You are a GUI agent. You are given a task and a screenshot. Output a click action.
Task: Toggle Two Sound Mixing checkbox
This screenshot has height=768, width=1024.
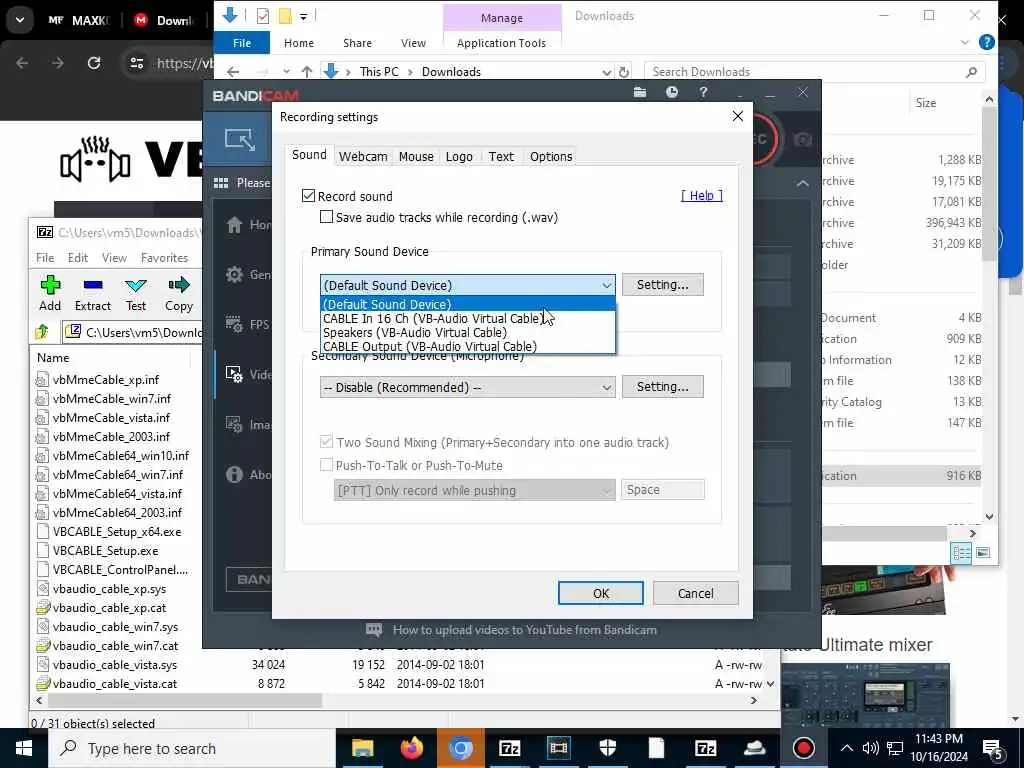pos(327,442)
